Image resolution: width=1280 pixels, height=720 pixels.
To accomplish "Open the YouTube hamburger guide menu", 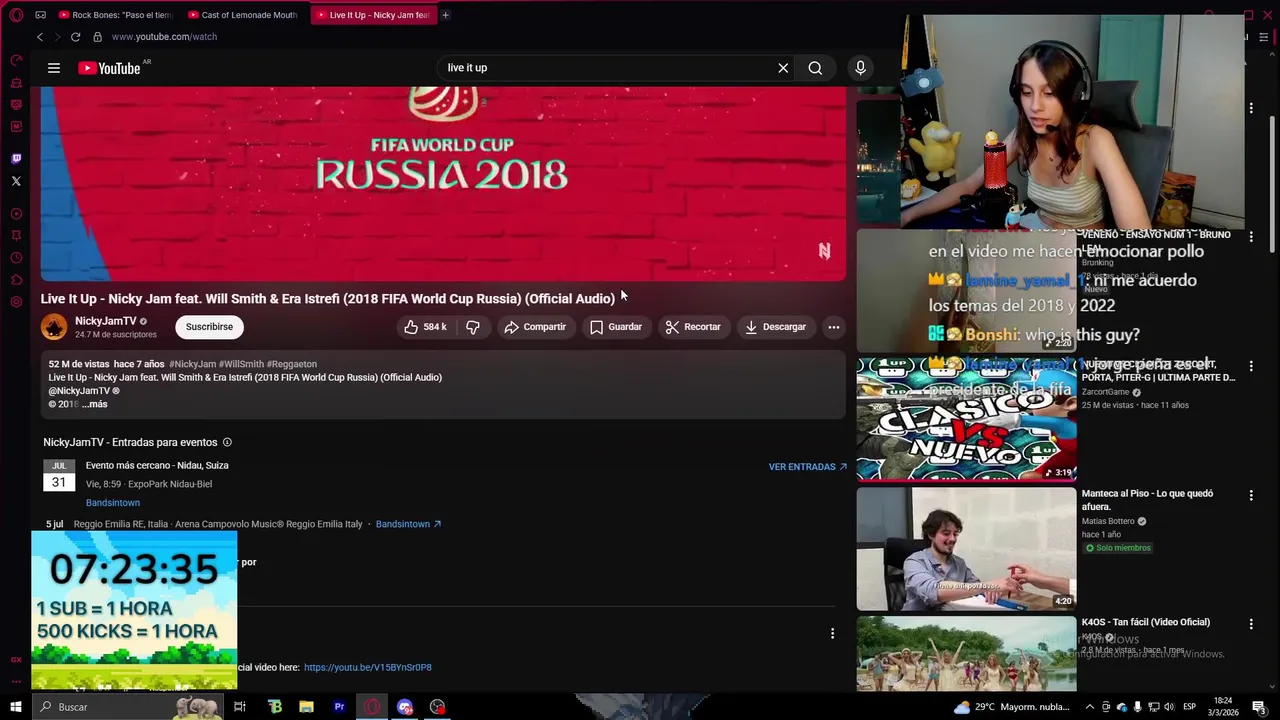I will pos(54,68).
